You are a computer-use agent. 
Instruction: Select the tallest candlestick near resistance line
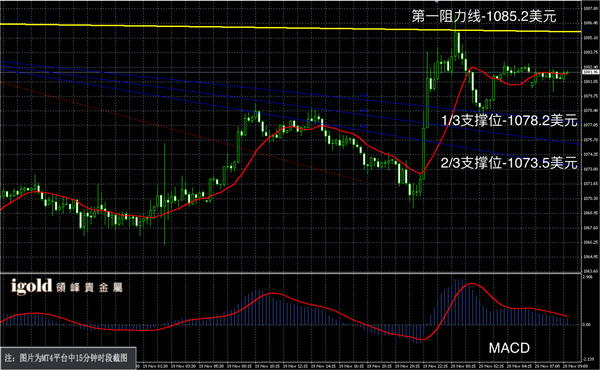[x=455, y=41]
